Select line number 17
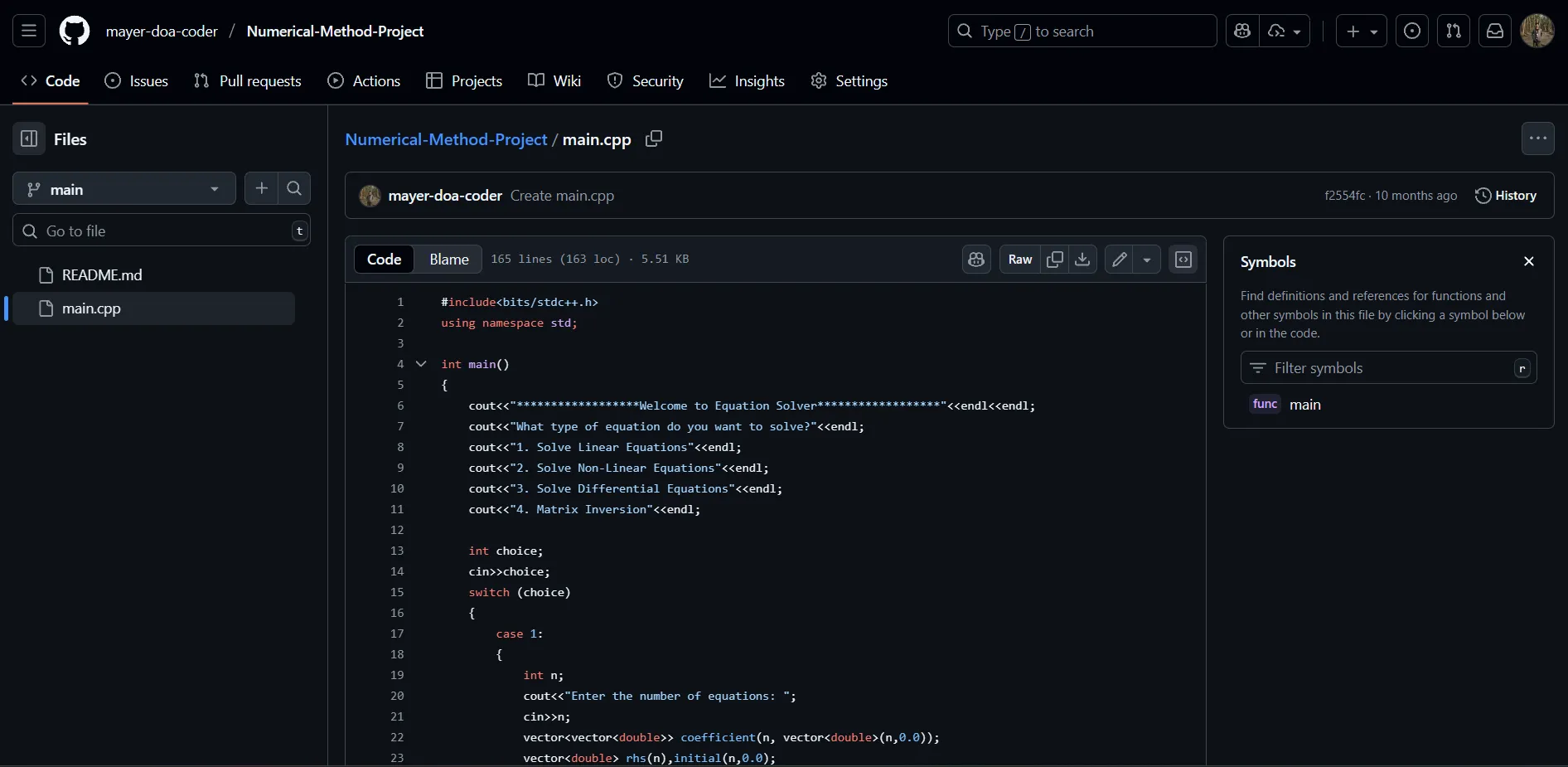 [x=397, y=634]
